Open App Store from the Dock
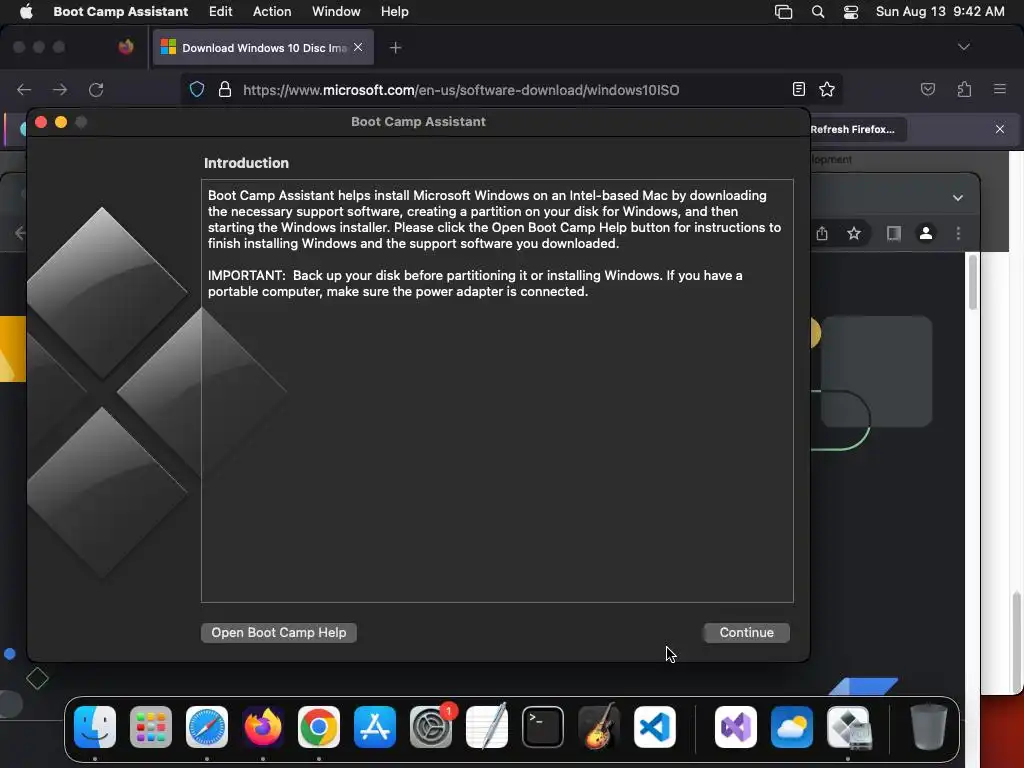The image size is (1024, 768). click(375, 727)
